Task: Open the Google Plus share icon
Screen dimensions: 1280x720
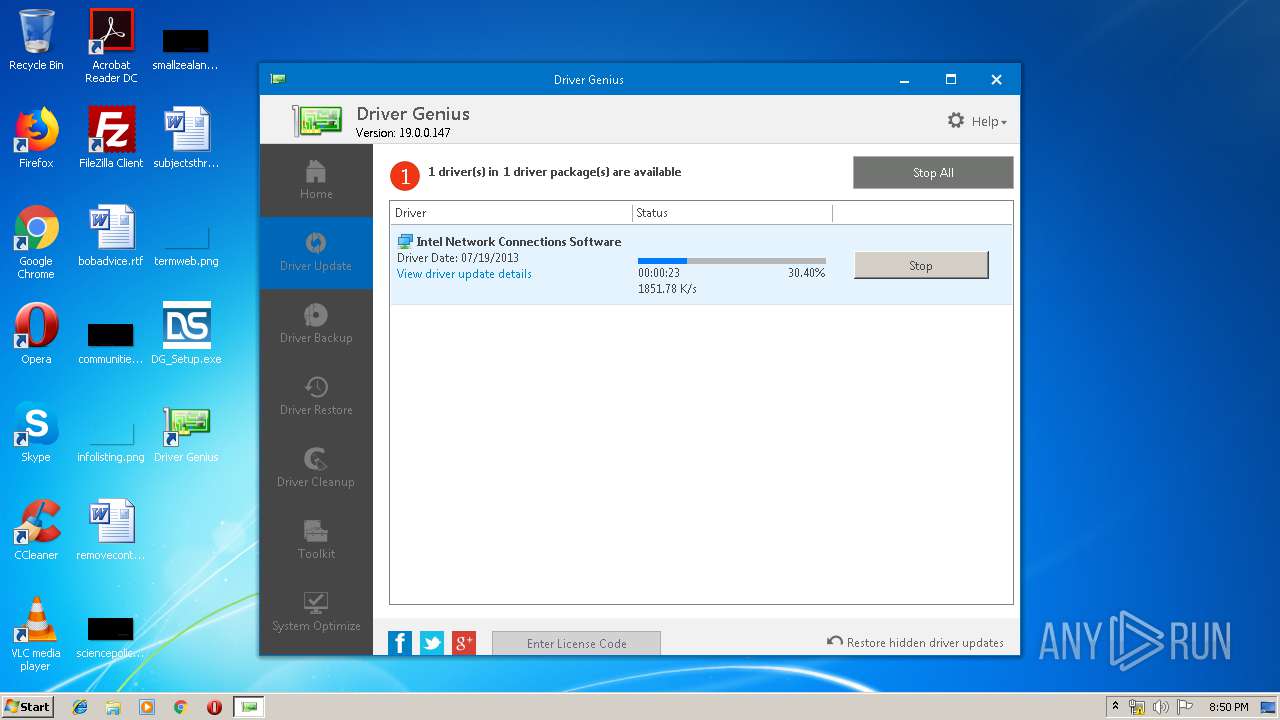Action: click(464, 643)
